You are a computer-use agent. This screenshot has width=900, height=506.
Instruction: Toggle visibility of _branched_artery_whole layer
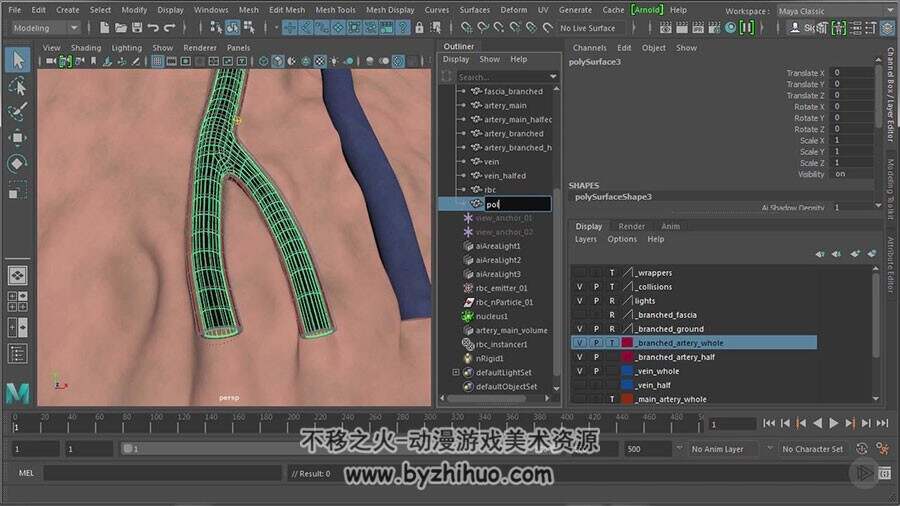tap(580, 343)
